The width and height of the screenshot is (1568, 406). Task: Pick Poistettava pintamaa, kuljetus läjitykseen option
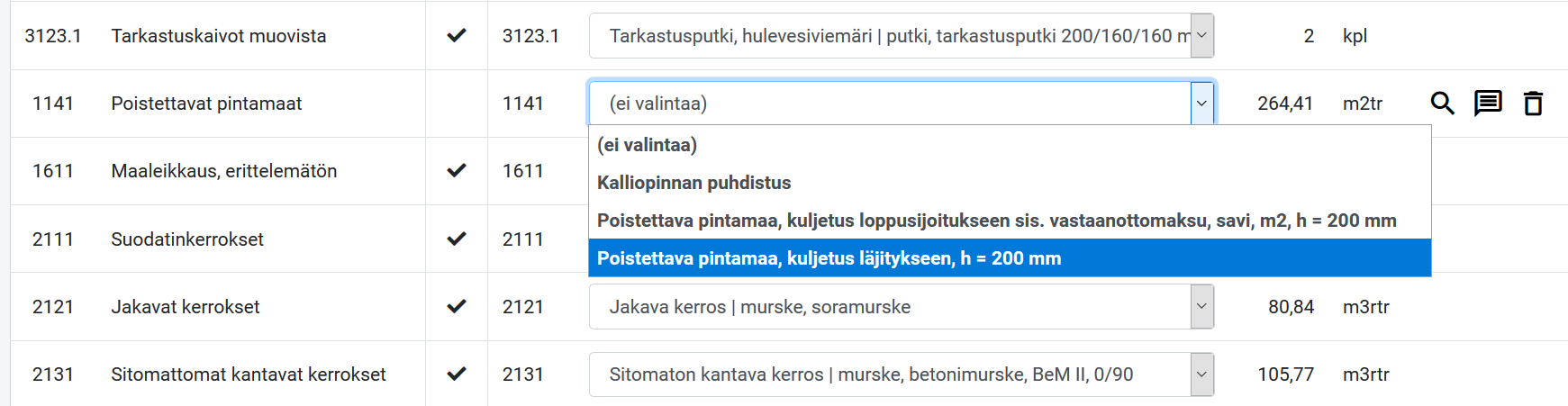[x=1010, y=258]
